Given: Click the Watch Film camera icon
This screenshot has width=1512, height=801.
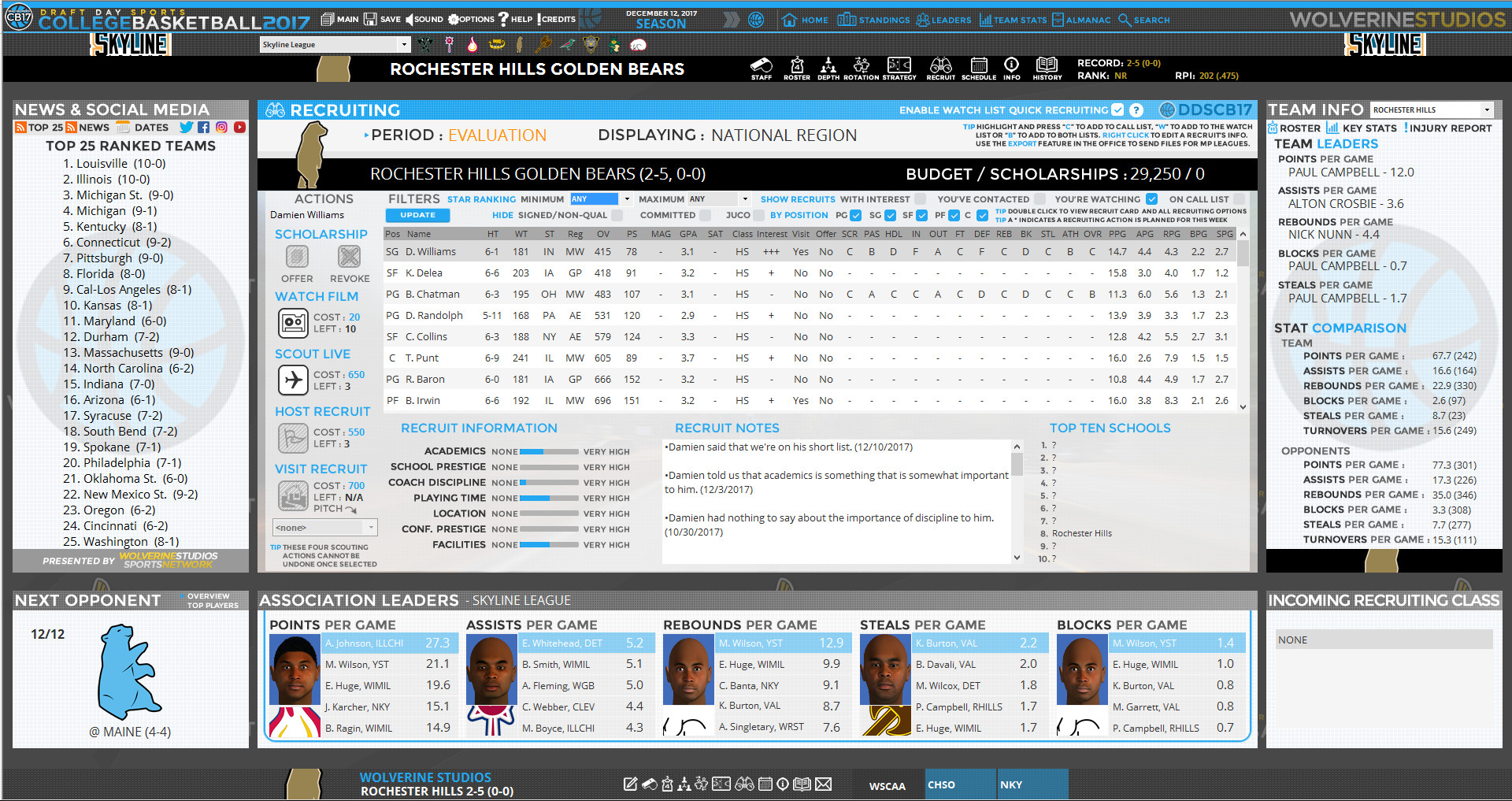Looking at the screenshot, I should tap(292, 323).
